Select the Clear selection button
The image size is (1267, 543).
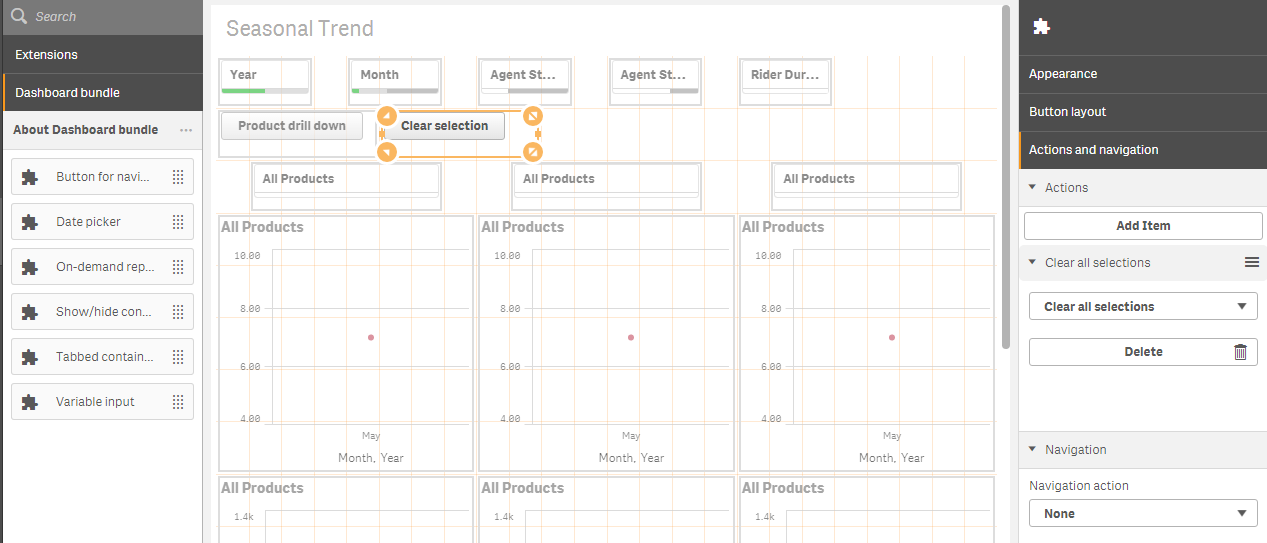point(445,126)
